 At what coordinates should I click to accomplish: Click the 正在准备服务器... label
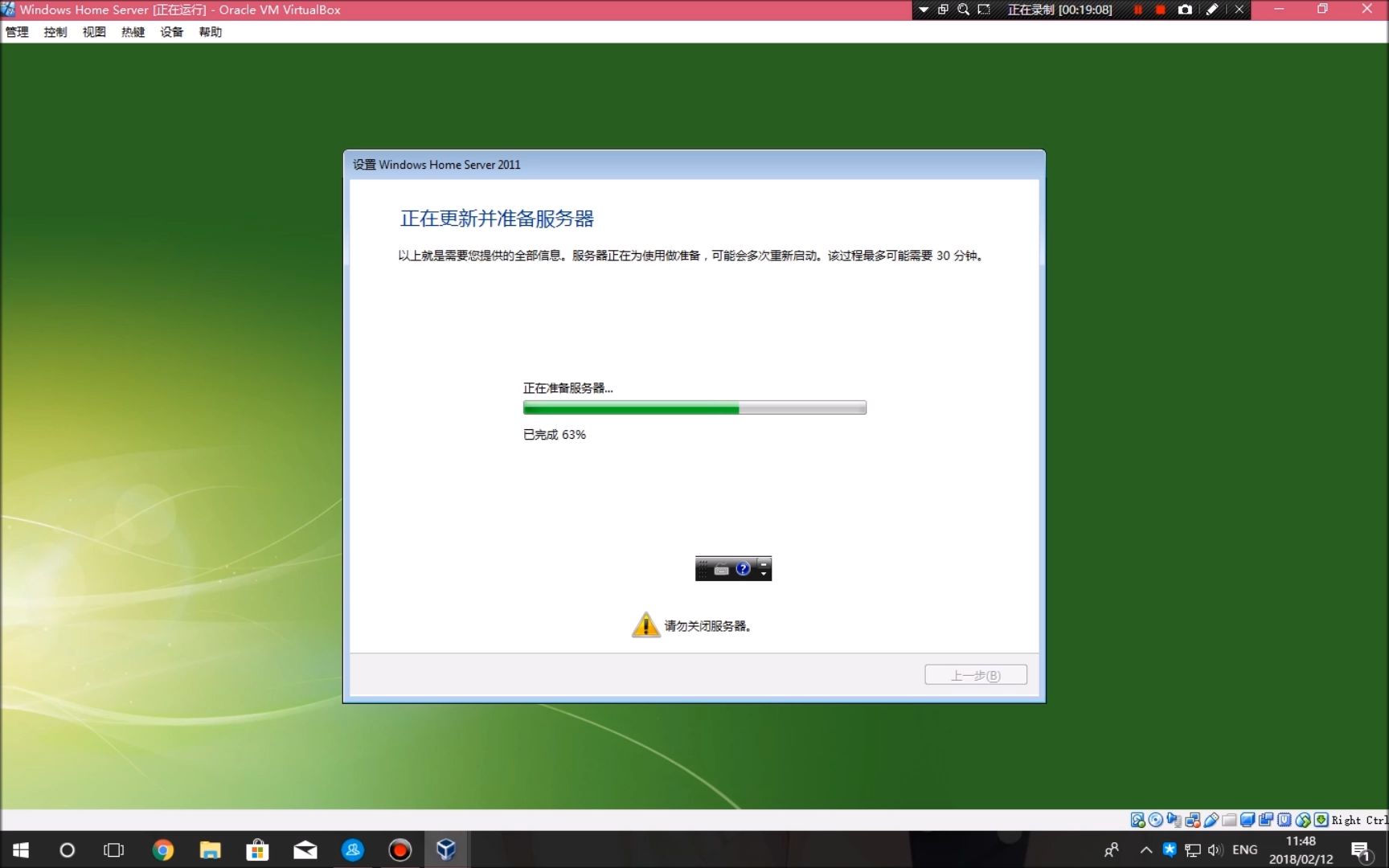[x=568, y=388]
